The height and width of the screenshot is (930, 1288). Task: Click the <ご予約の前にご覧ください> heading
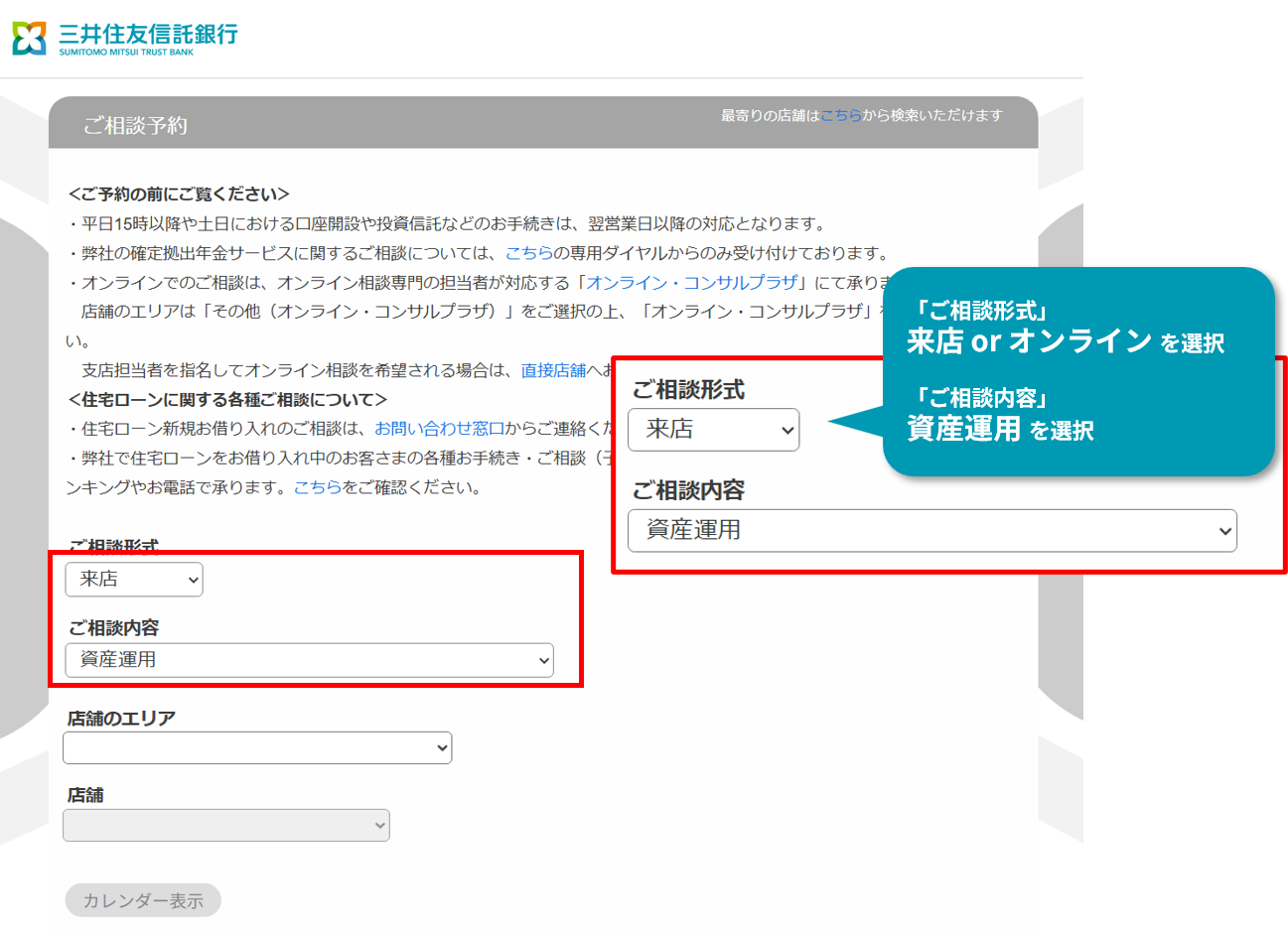click(x=179, y=195)
